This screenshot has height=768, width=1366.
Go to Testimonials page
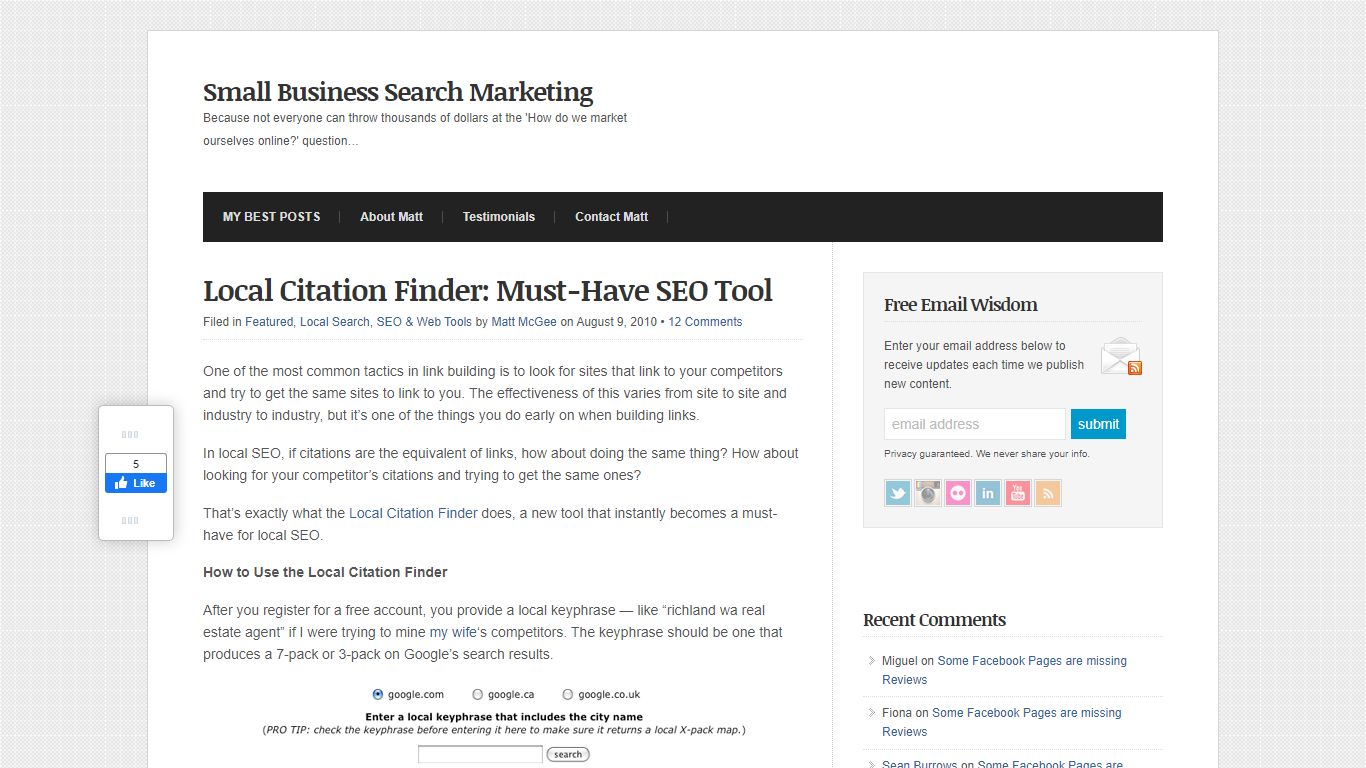pyautogui.click(x=498, y=217)
